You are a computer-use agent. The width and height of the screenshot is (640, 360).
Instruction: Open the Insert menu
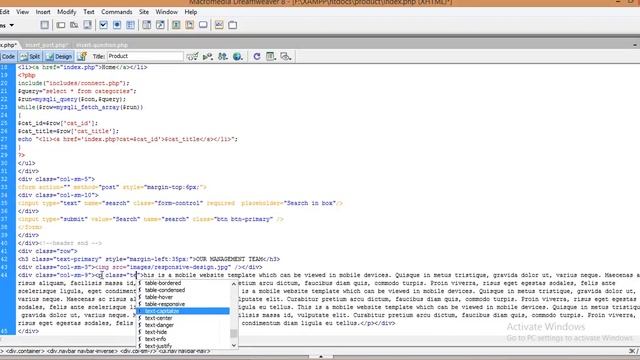pyautogui.click(x=43, y=12)
